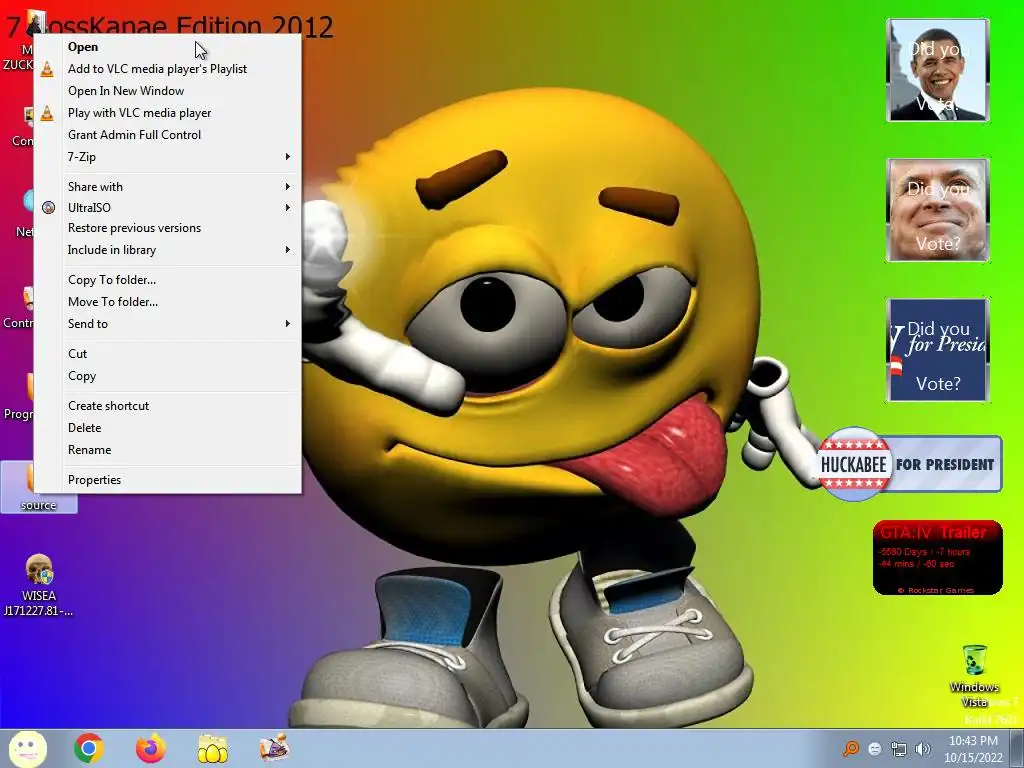The height and width of the screenshot is (768, 1024).
Task: Open Properties from the context menu
Action: coord(168,480)
